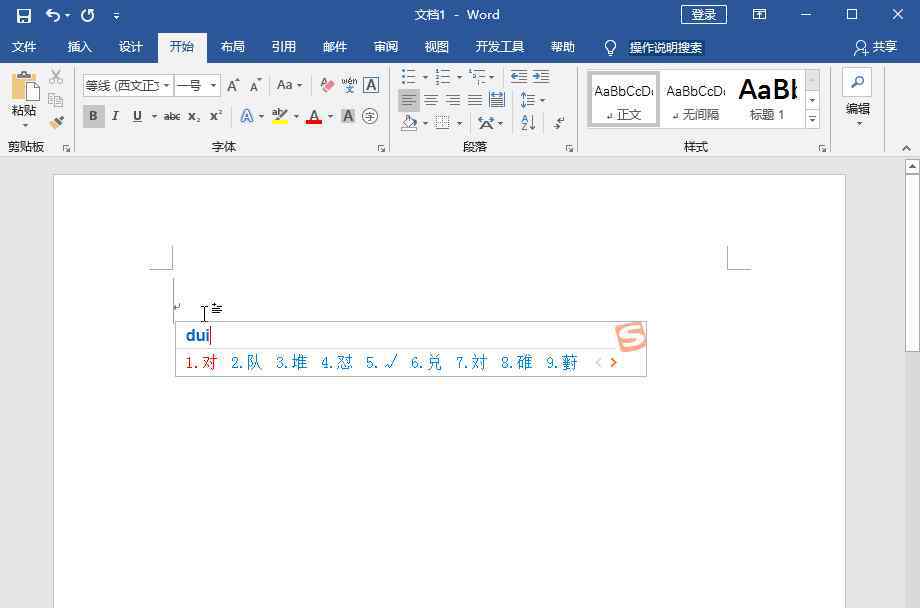Image resolution: width=920 pixels, height=608 pixels.
Task: Go to next IME candidate page arrow
Action: pyautogui.click(x=614, y=363)
